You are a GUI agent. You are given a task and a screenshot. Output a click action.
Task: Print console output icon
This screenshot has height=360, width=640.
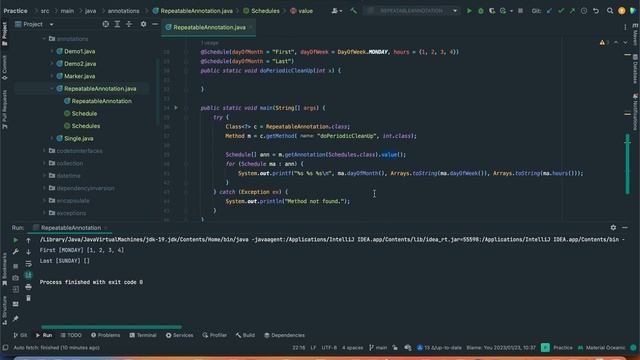pos(28,287)
